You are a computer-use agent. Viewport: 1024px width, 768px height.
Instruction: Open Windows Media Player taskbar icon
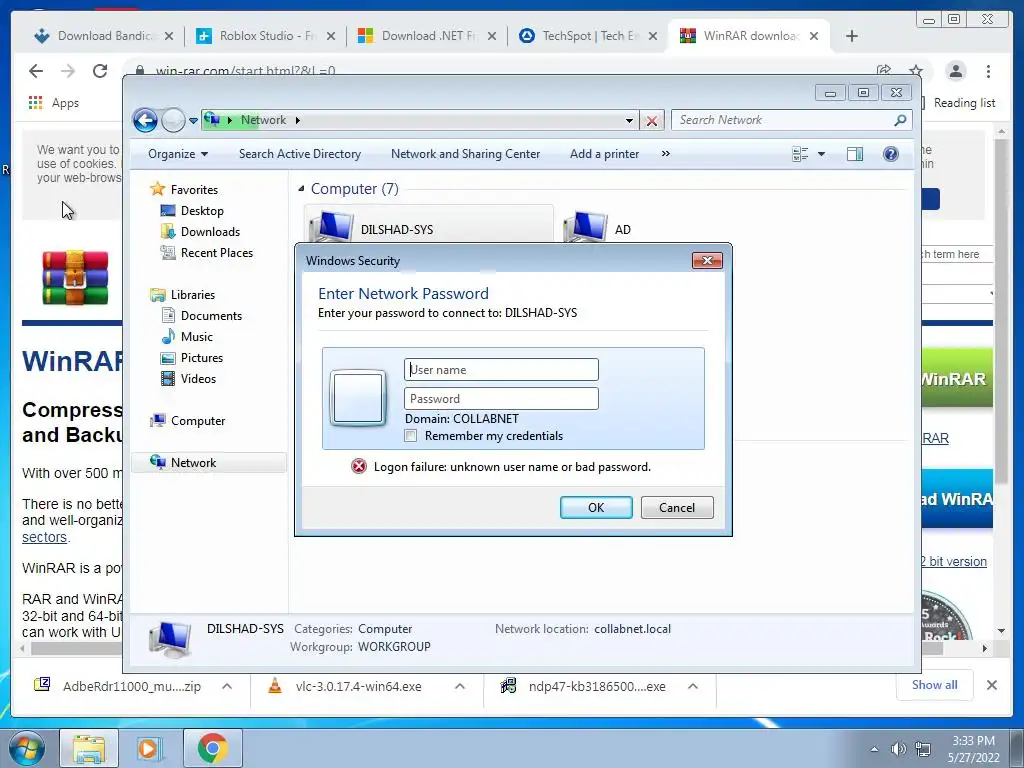[x=150, y=748]
